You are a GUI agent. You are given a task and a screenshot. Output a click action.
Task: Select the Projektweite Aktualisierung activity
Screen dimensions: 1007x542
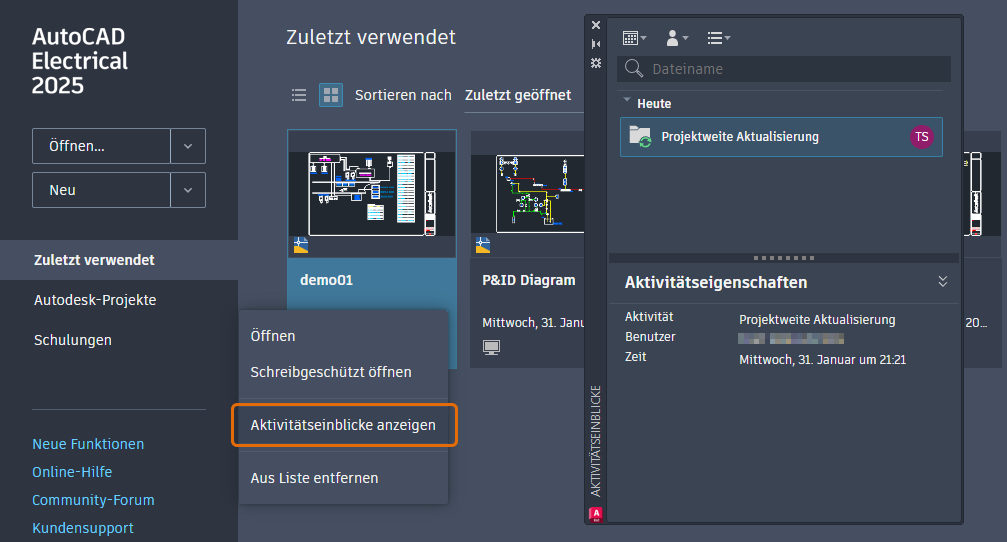[x=781, y=137]
